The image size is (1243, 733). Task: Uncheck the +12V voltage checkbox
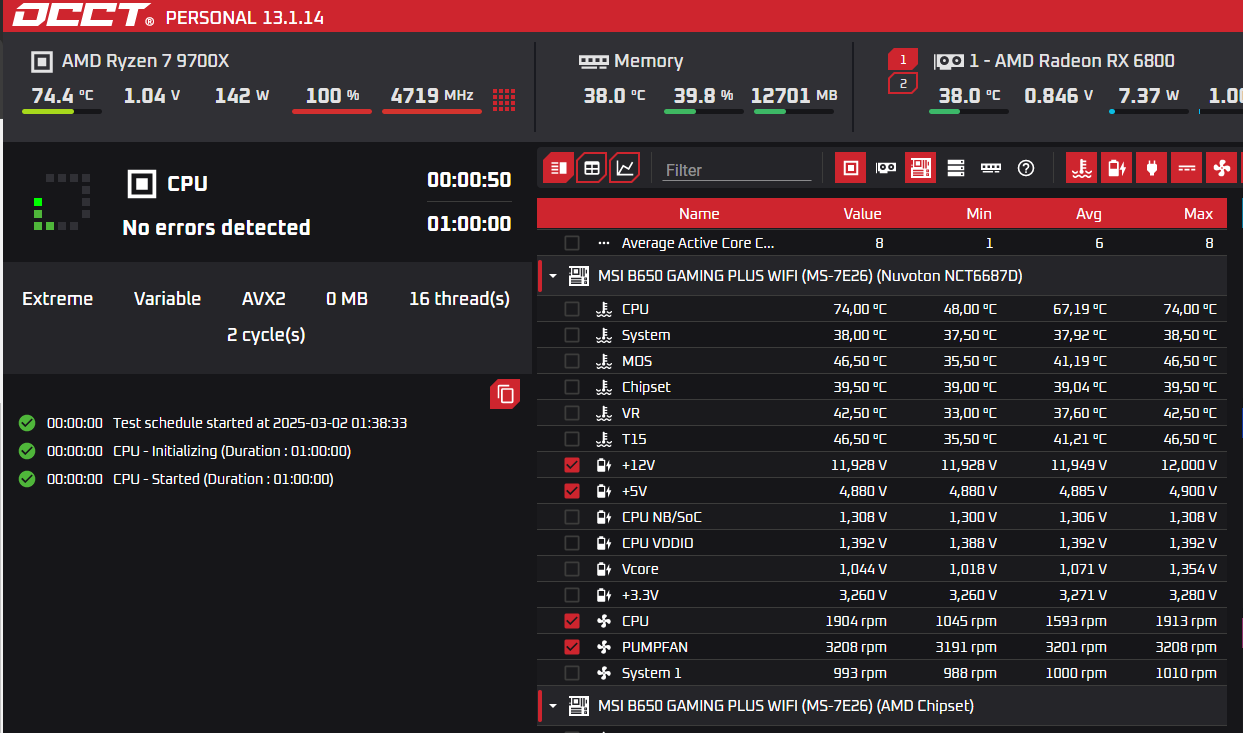point(571,465)
